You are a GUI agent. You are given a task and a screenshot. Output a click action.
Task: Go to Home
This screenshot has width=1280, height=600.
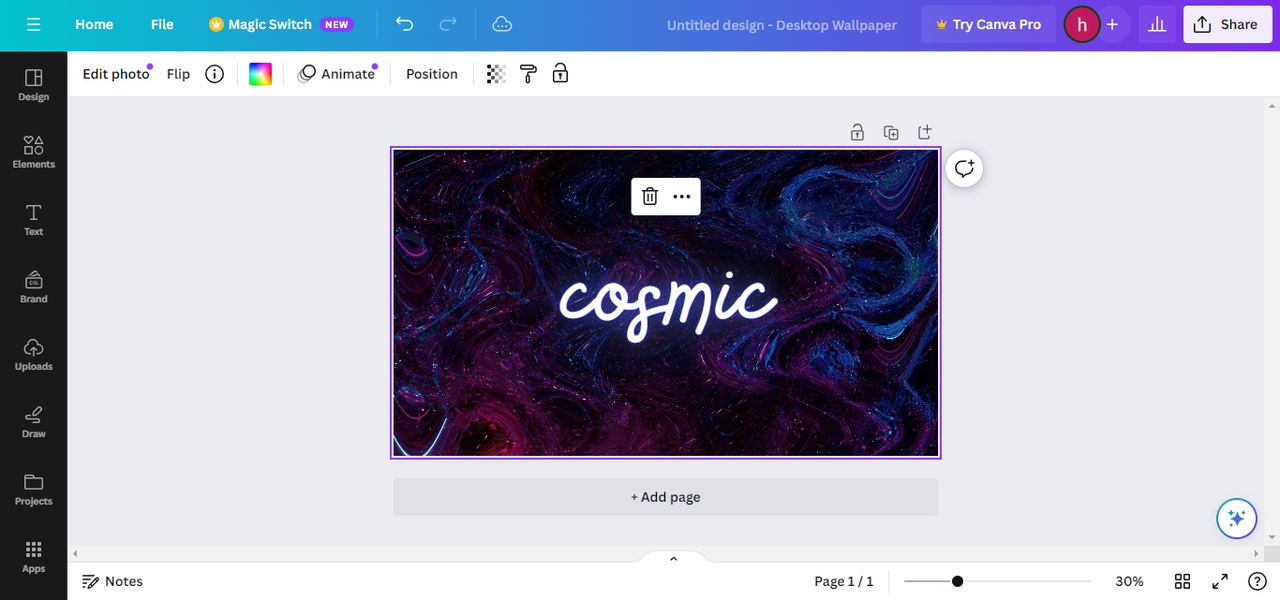coord(94,24)
